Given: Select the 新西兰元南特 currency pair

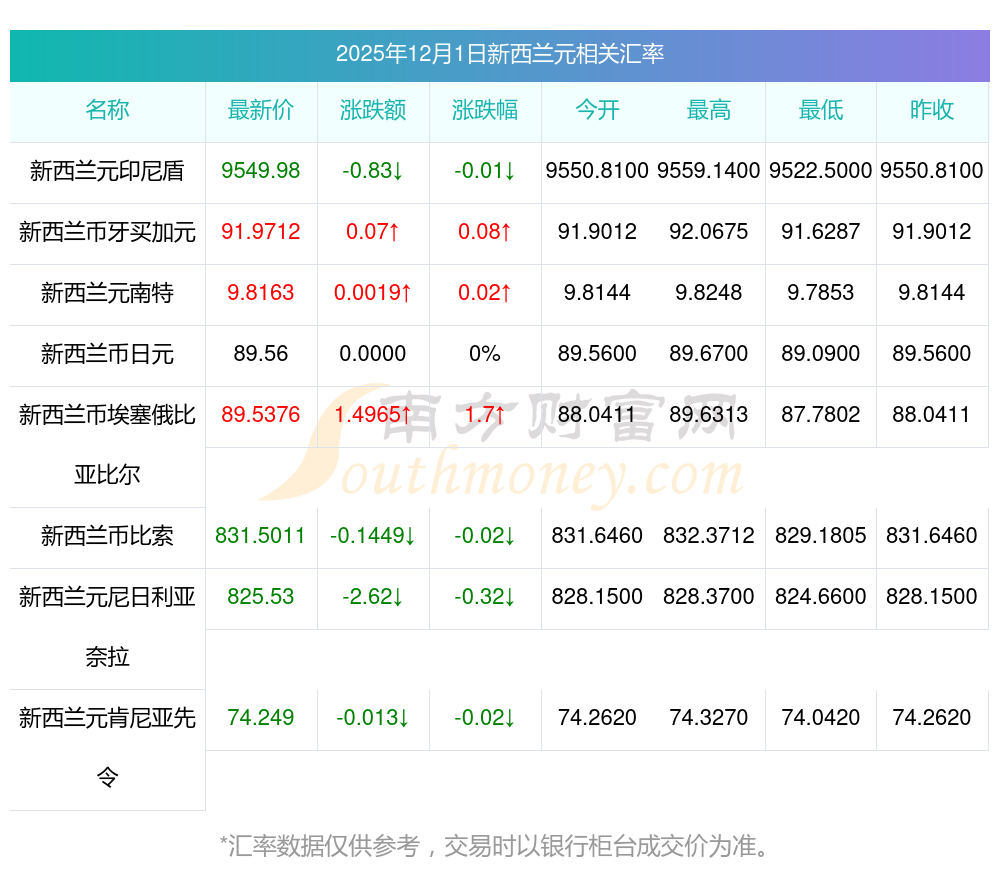Looking at the screenshot, I should 107,293.
